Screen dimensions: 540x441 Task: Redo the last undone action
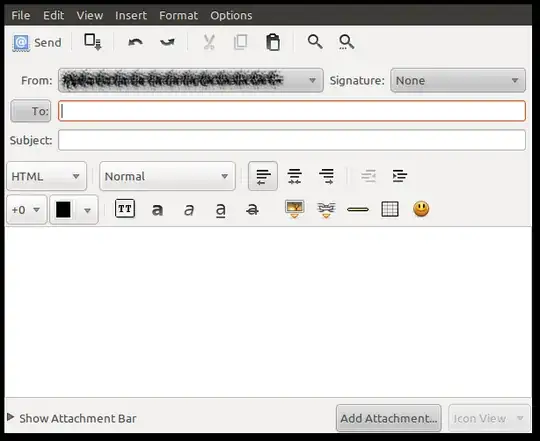(167, 42)
